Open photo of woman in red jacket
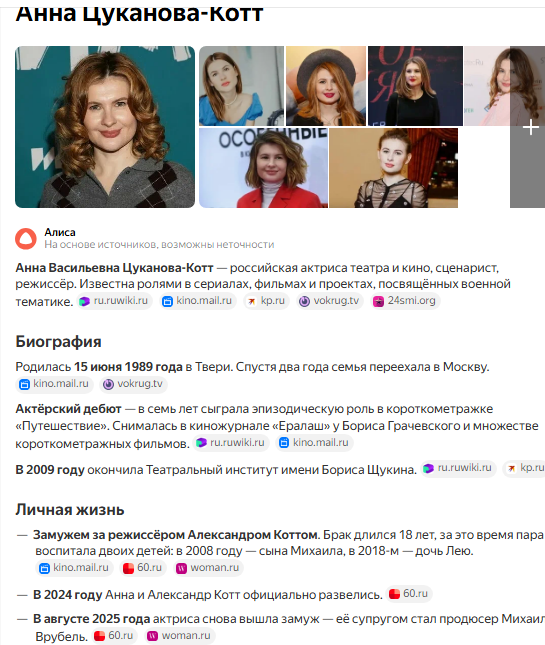545x645 pixels. point(263,168)
